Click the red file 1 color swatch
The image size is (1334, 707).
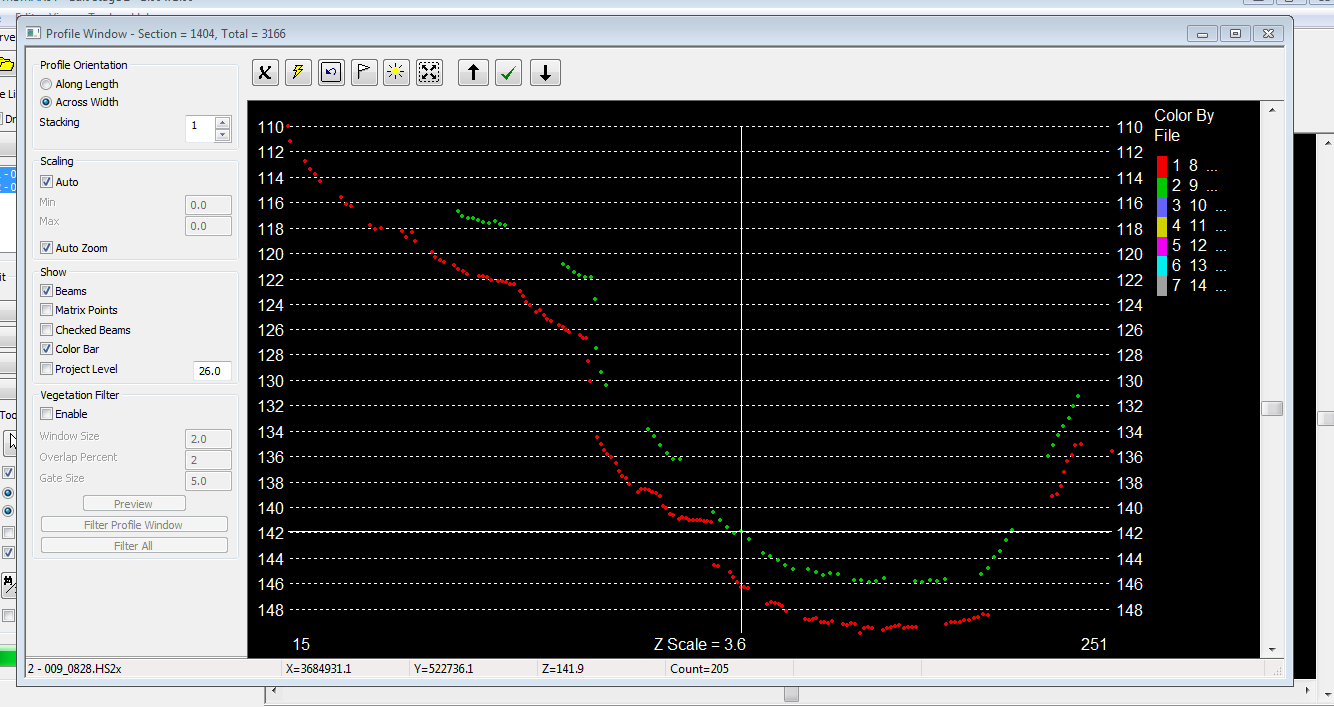tap(1162, 166)
